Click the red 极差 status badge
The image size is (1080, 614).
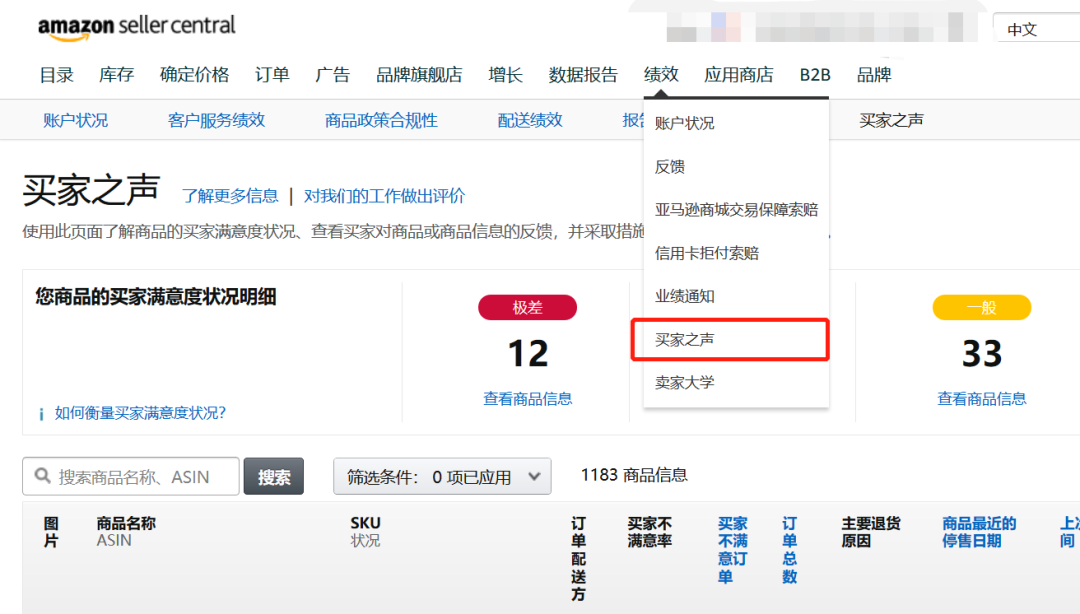(x=528, y=307)
